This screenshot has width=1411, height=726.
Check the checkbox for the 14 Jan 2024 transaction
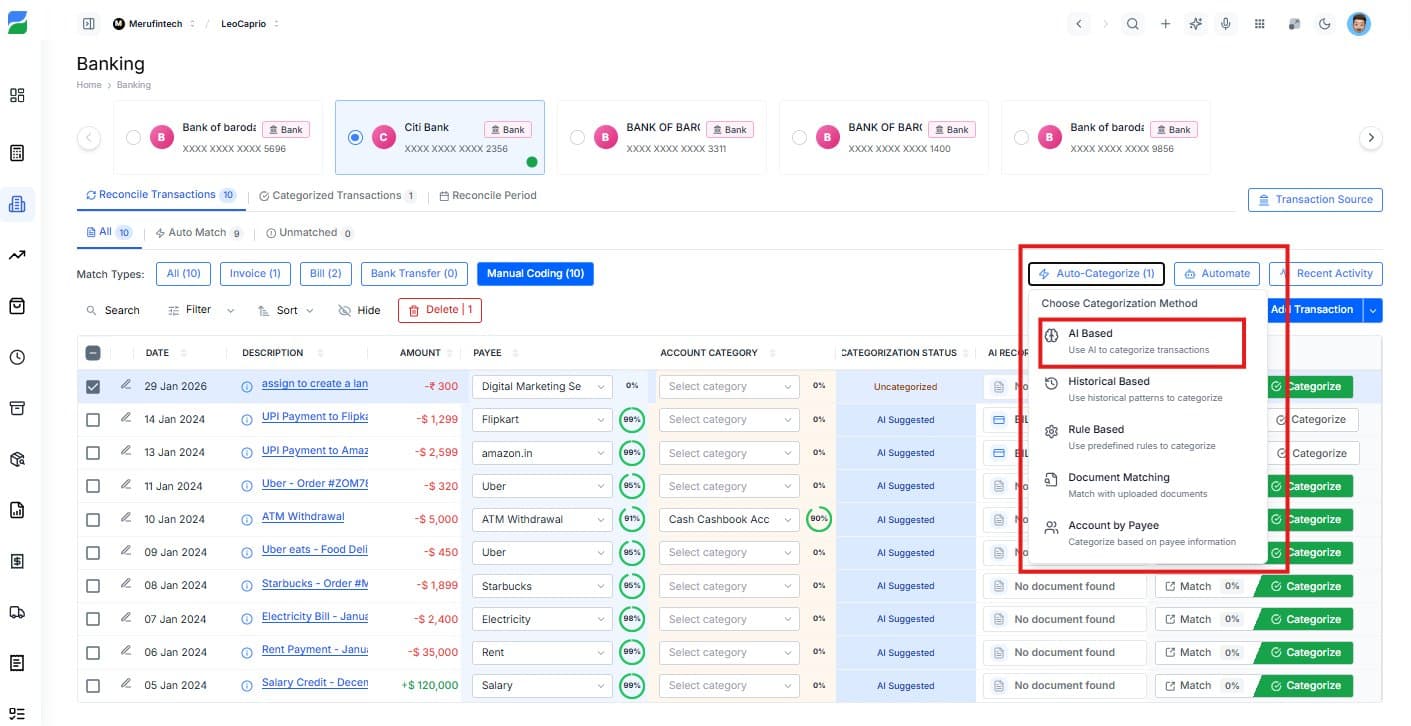[93, 419]
